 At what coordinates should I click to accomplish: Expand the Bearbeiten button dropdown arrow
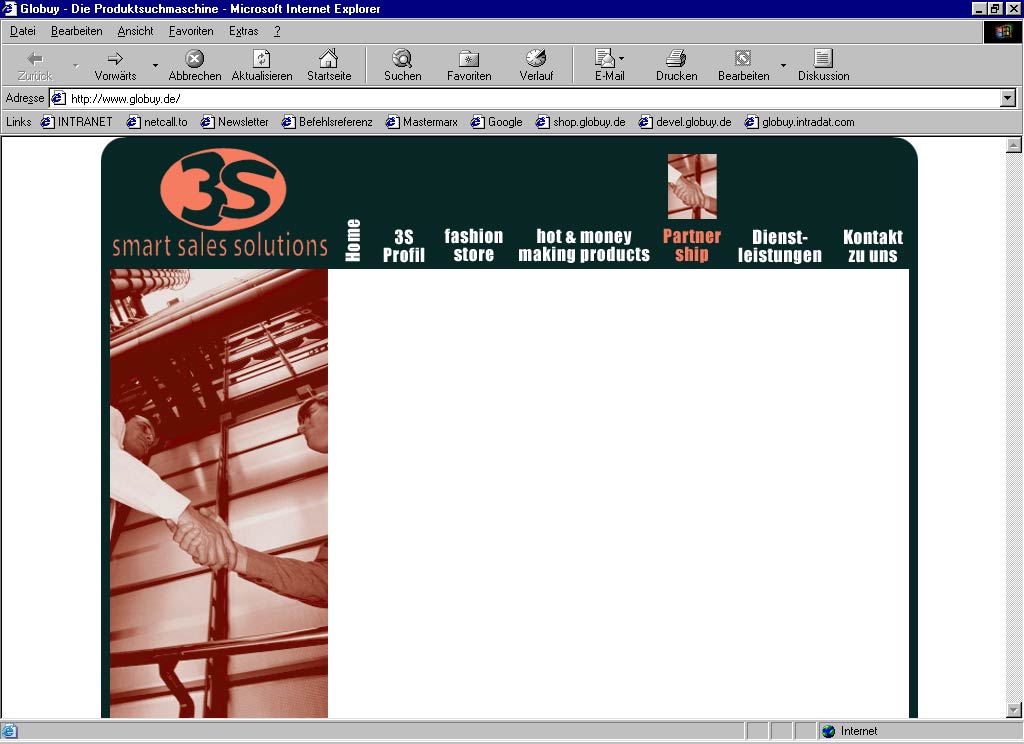point(783,65)
